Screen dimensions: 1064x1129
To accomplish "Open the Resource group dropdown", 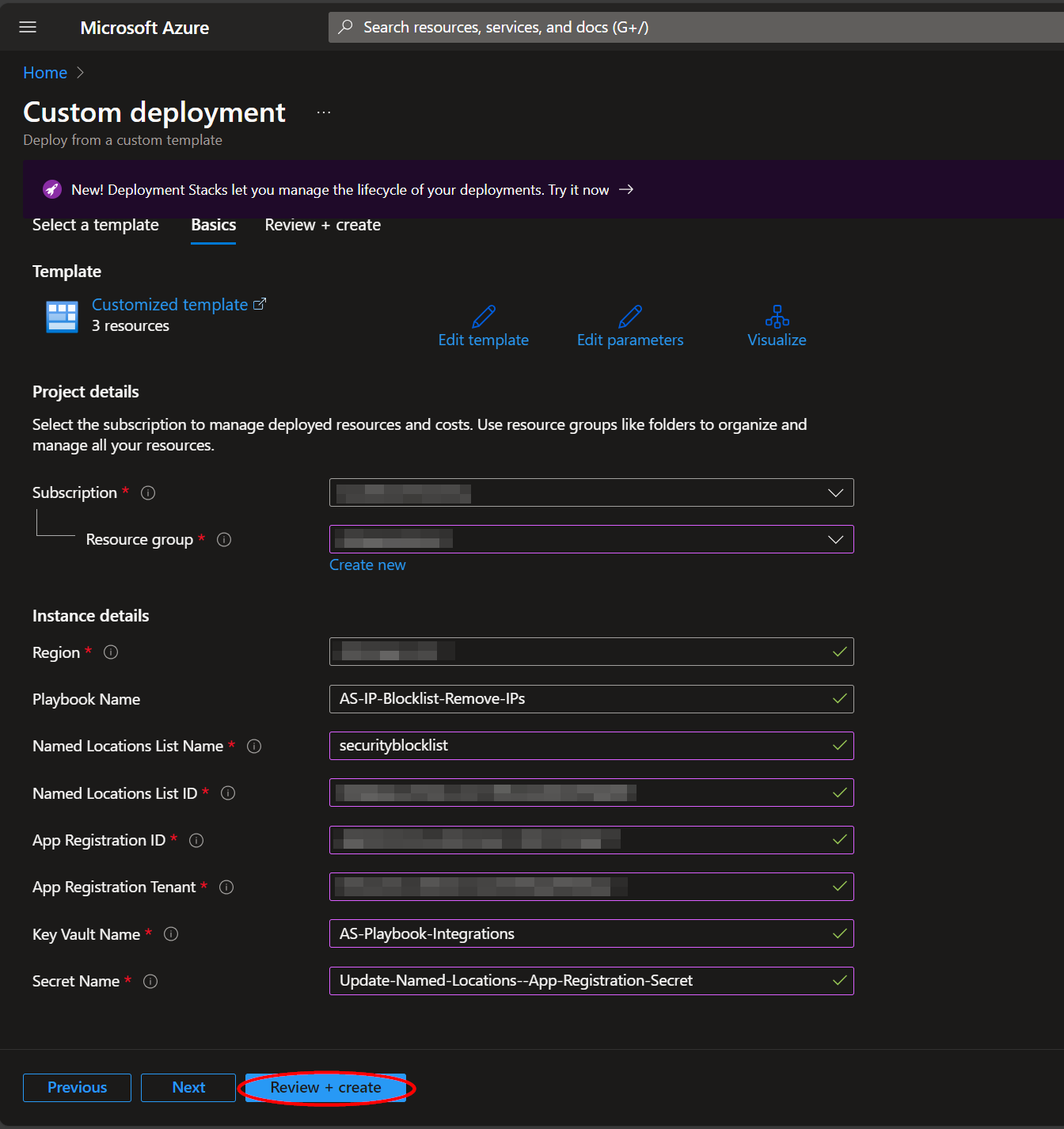I will [591, 539].
